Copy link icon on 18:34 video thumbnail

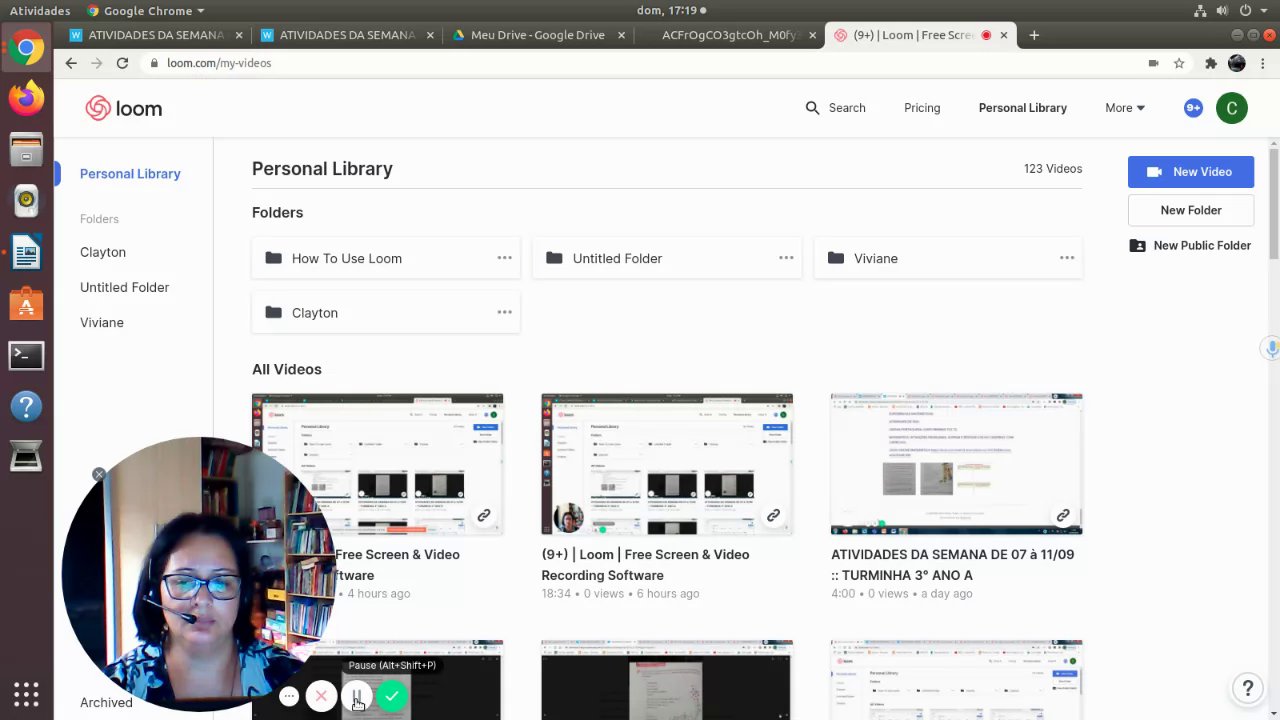(x=773, y=515)
